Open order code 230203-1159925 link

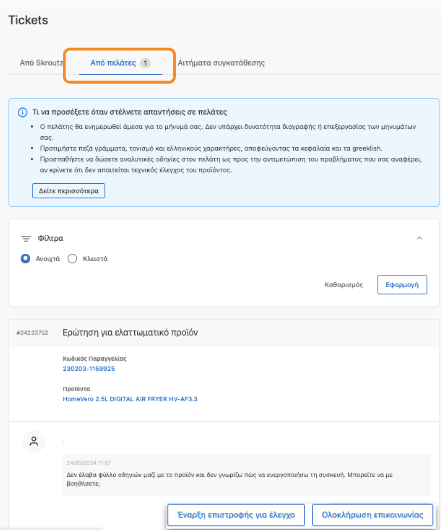[89, 368]
